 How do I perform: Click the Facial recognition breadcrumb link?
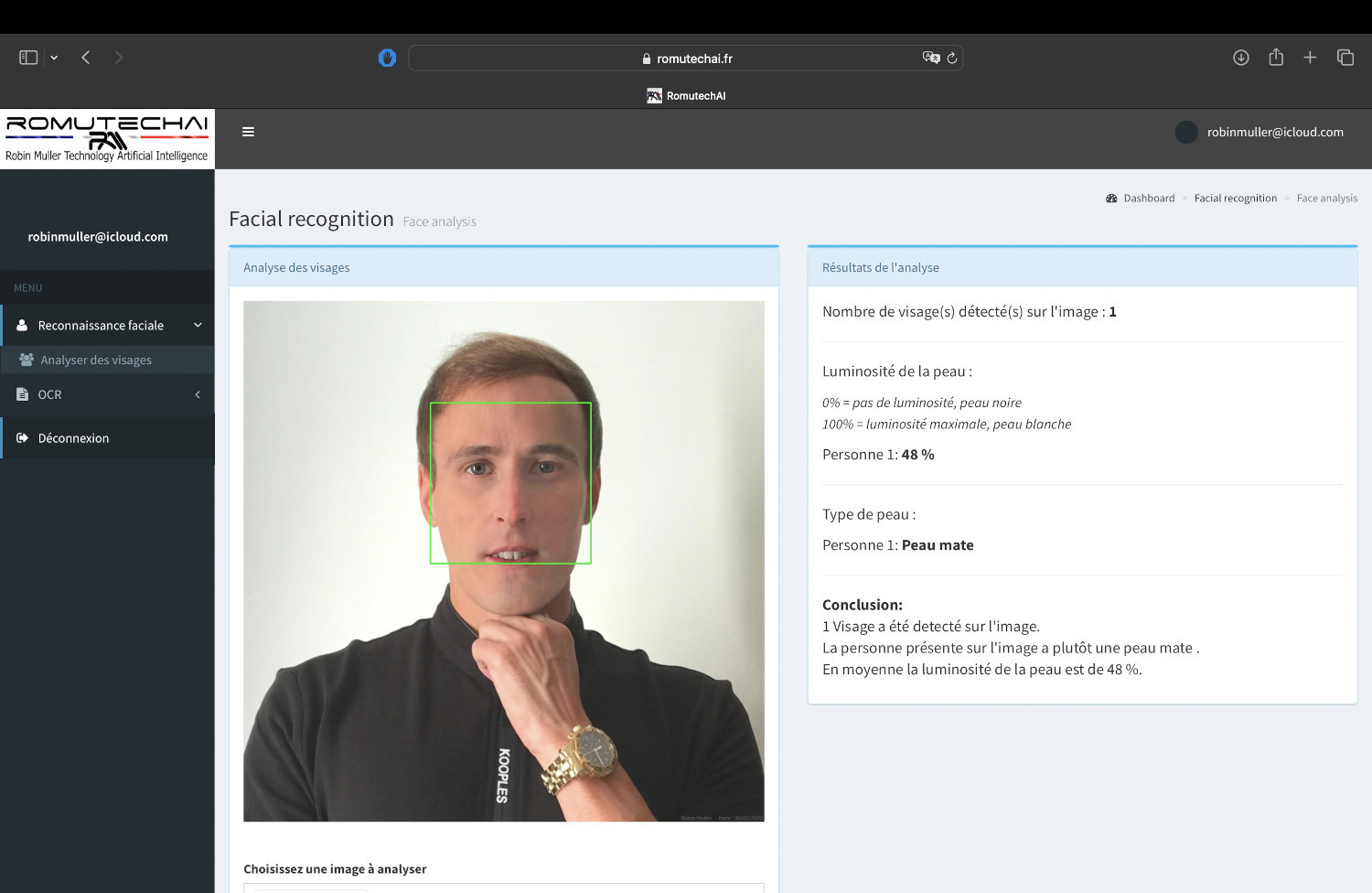point(1235,198)
